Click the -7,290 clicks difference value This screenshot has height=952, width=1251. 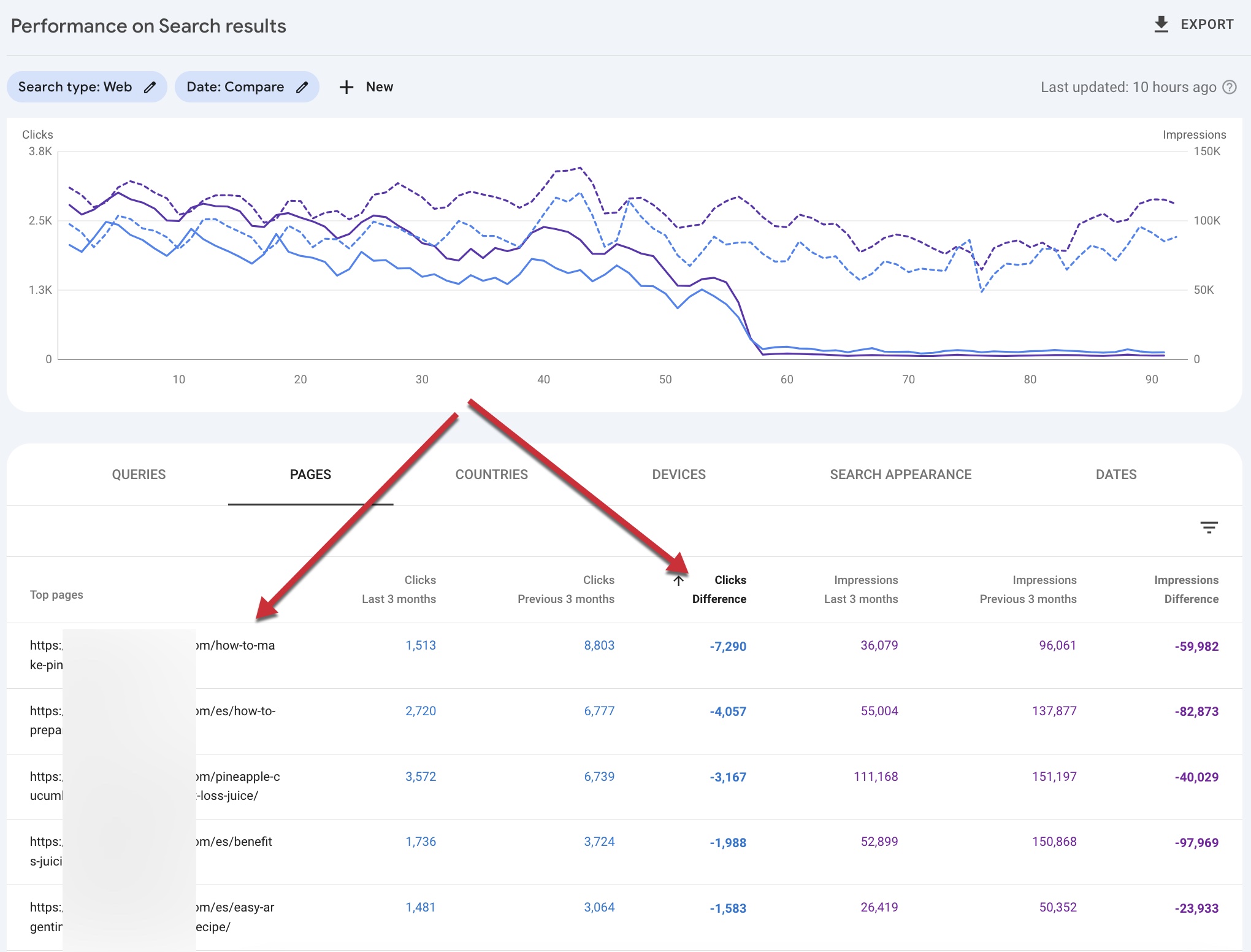click(728, 647)
